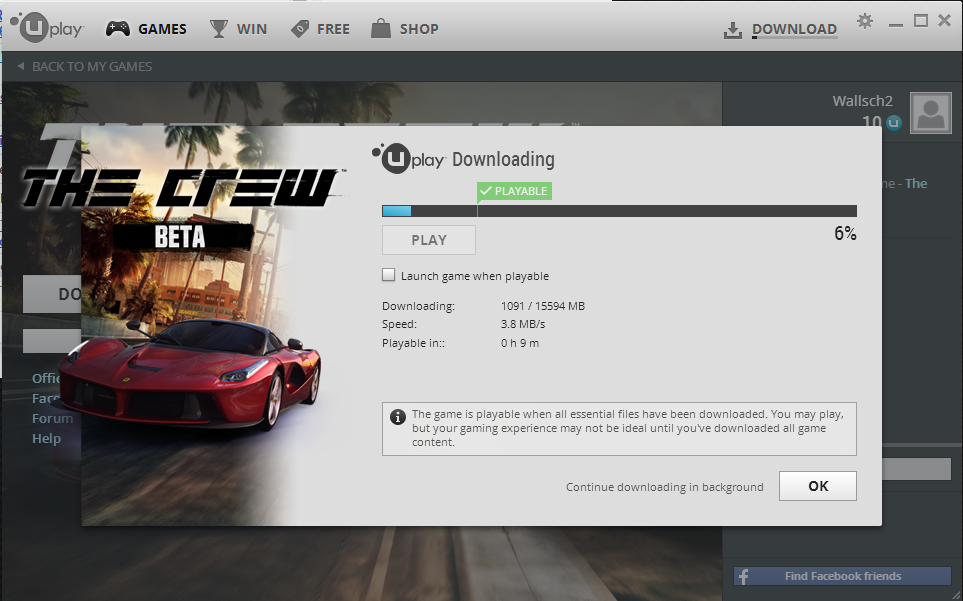The height and width of the screenshot is (601, 963).
Task: Click the Find Facebook friends button
Action: tap(842, 576)
